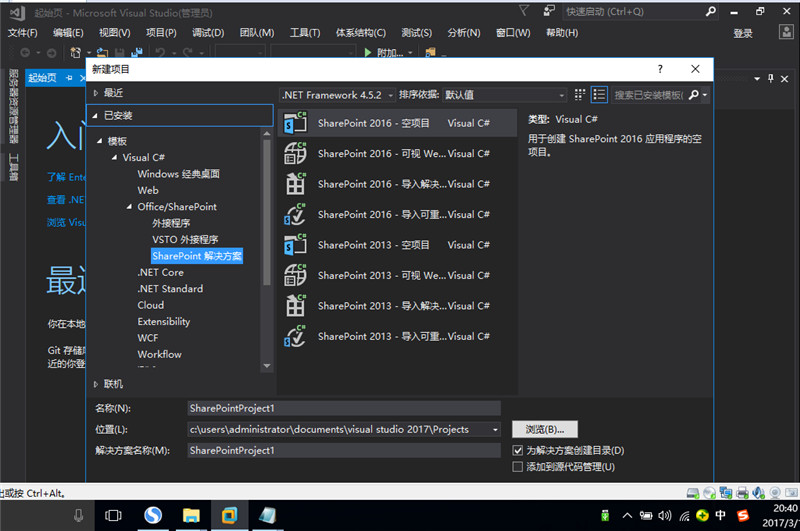This screenshot has width=800, height=531.
Task: Open the 文件(F) menu
Action: tap(22, 33)
